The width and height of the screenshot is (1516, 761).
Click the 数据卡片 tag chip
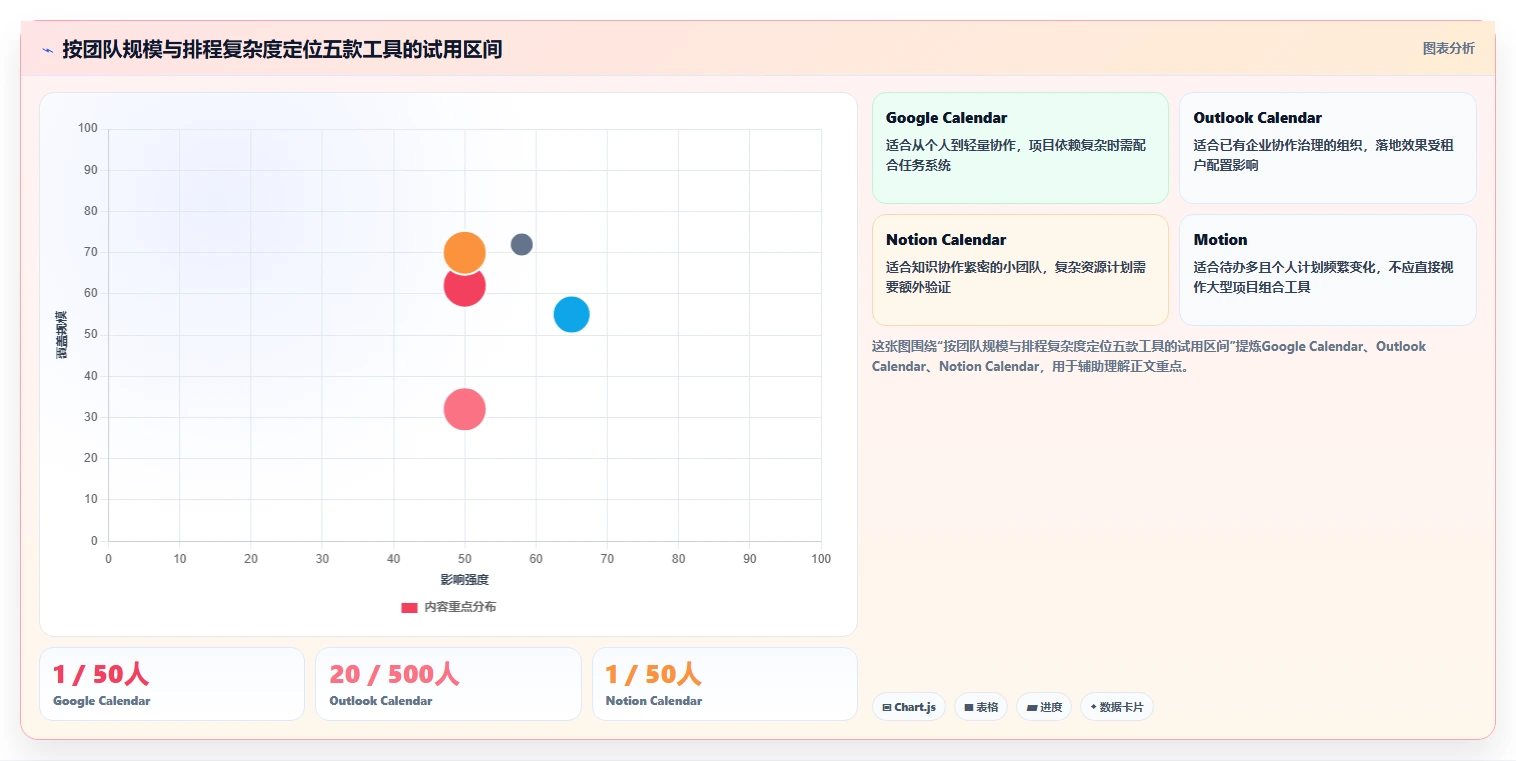click(x=1117, y=707)
